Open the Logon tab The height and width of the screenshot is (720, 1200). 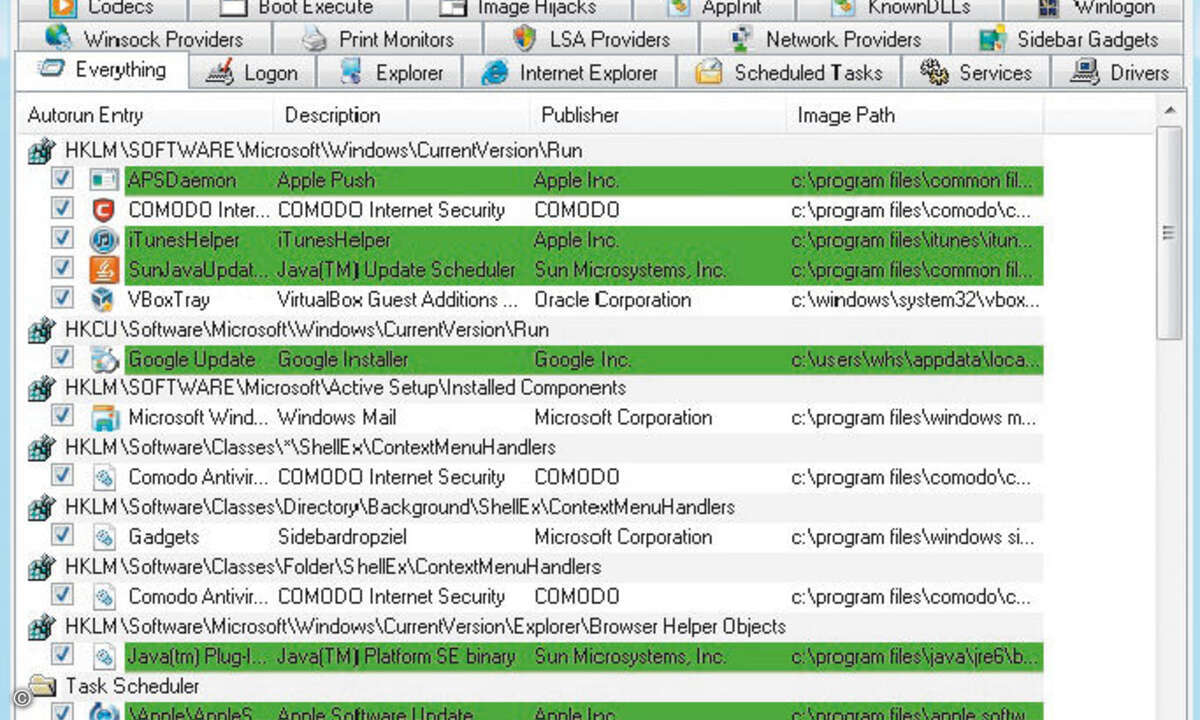click(252, 73)
